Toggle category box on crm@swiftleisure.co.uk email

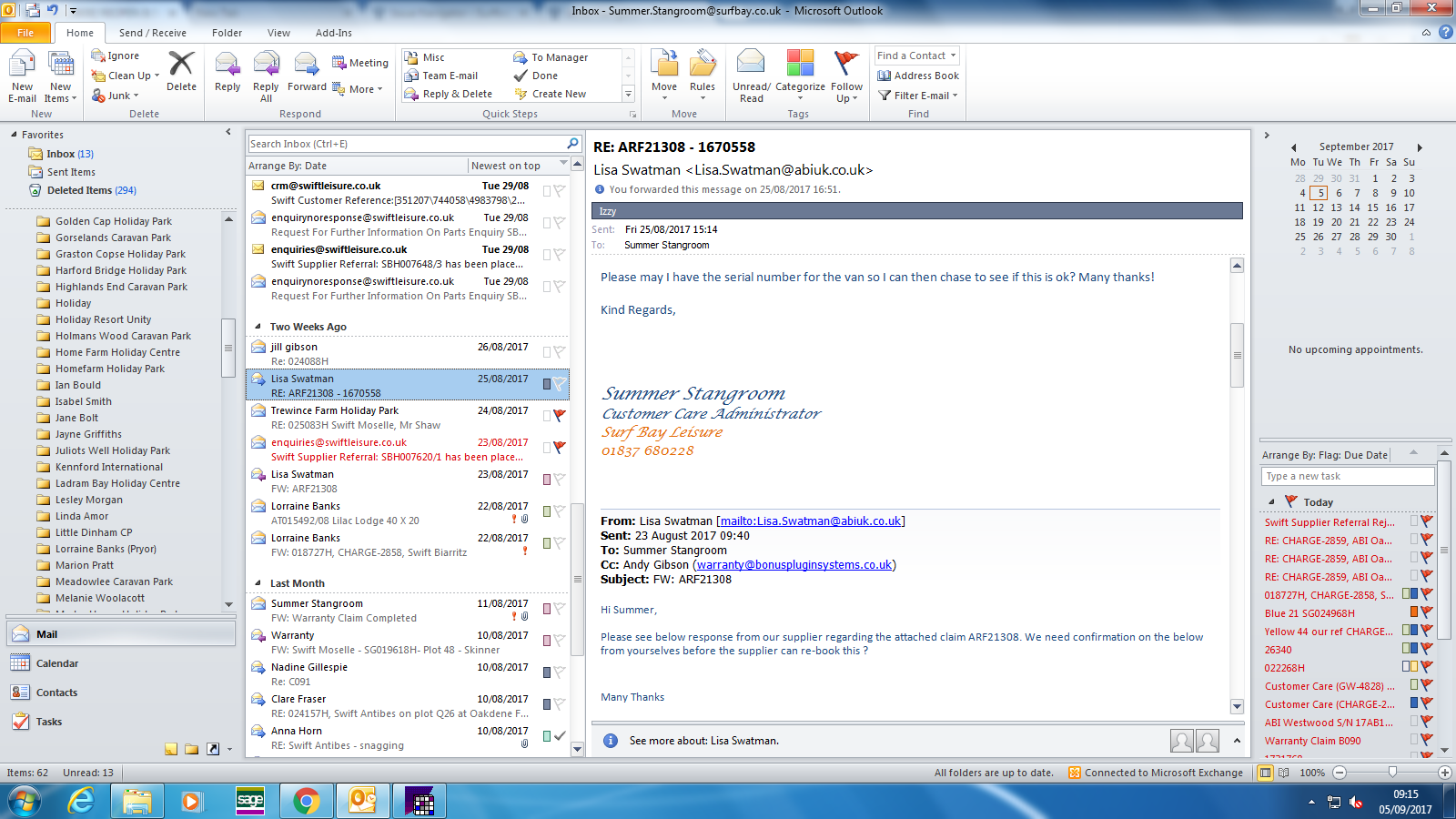pyautogui.click(x=547, y=190)
